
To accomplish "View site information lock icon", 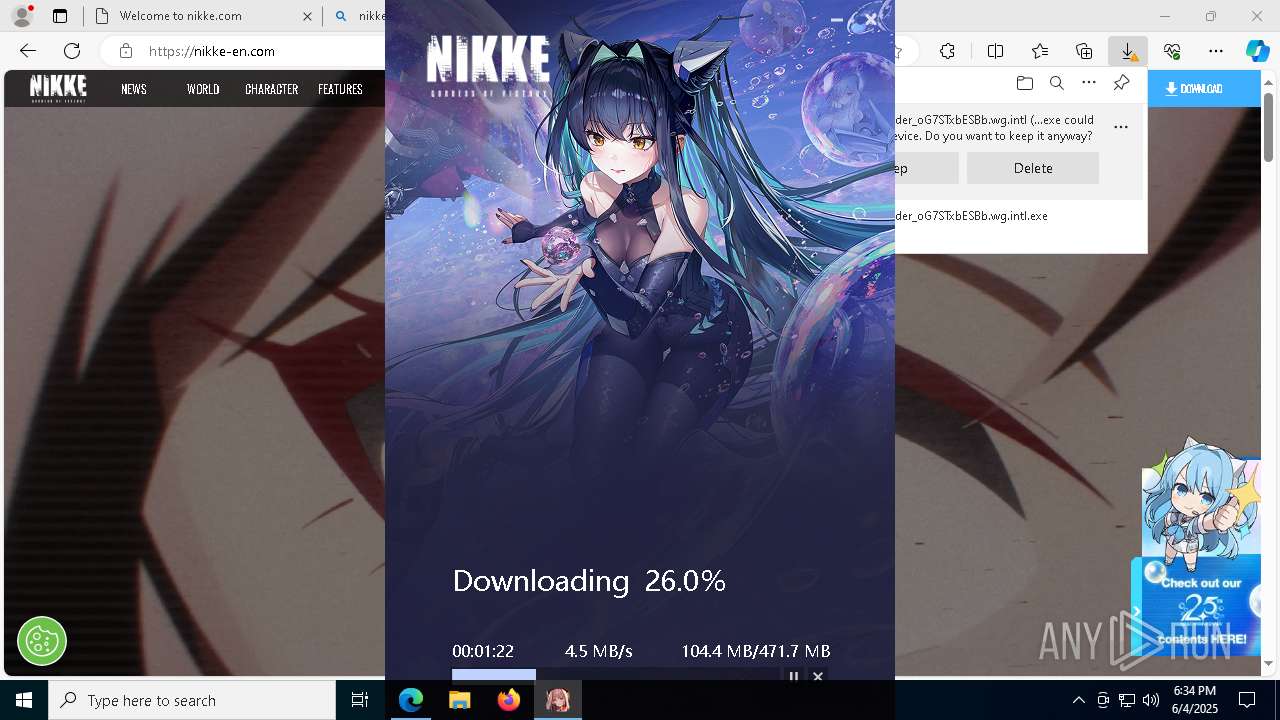I will [125, 51].
